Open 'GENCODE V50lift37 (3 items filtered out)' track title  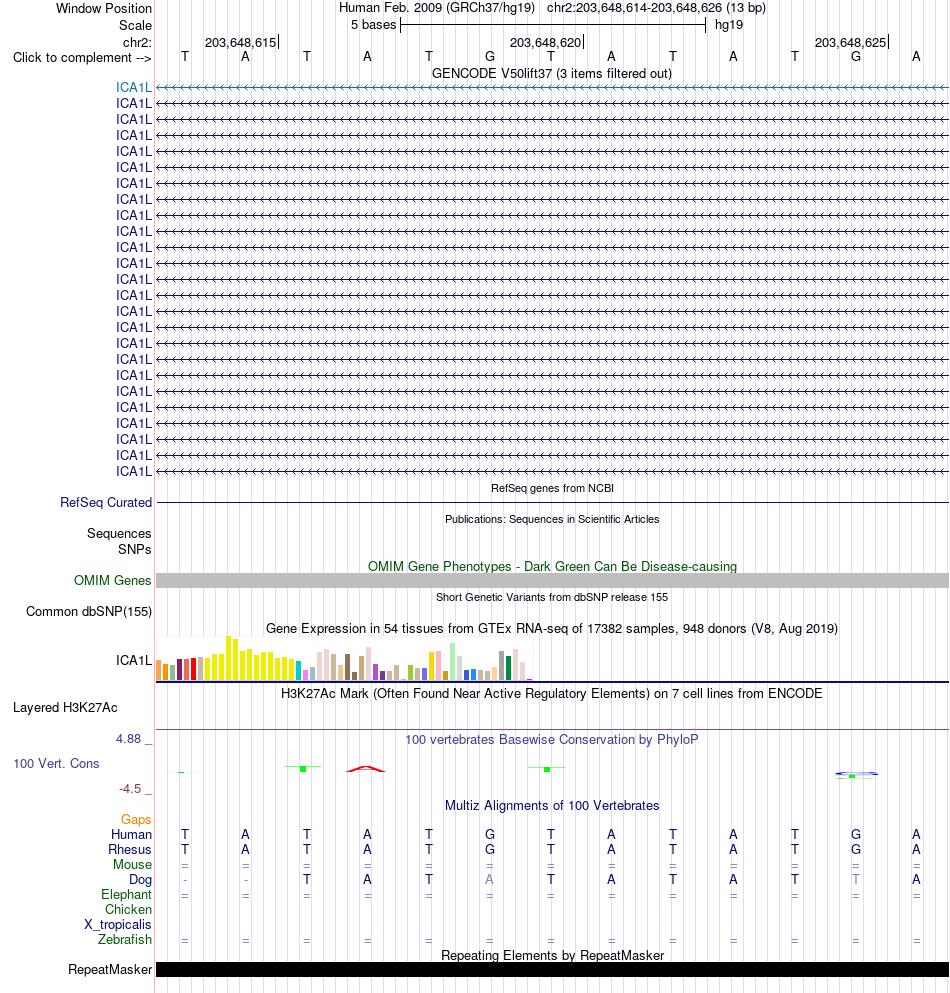[x=552, y=73]
